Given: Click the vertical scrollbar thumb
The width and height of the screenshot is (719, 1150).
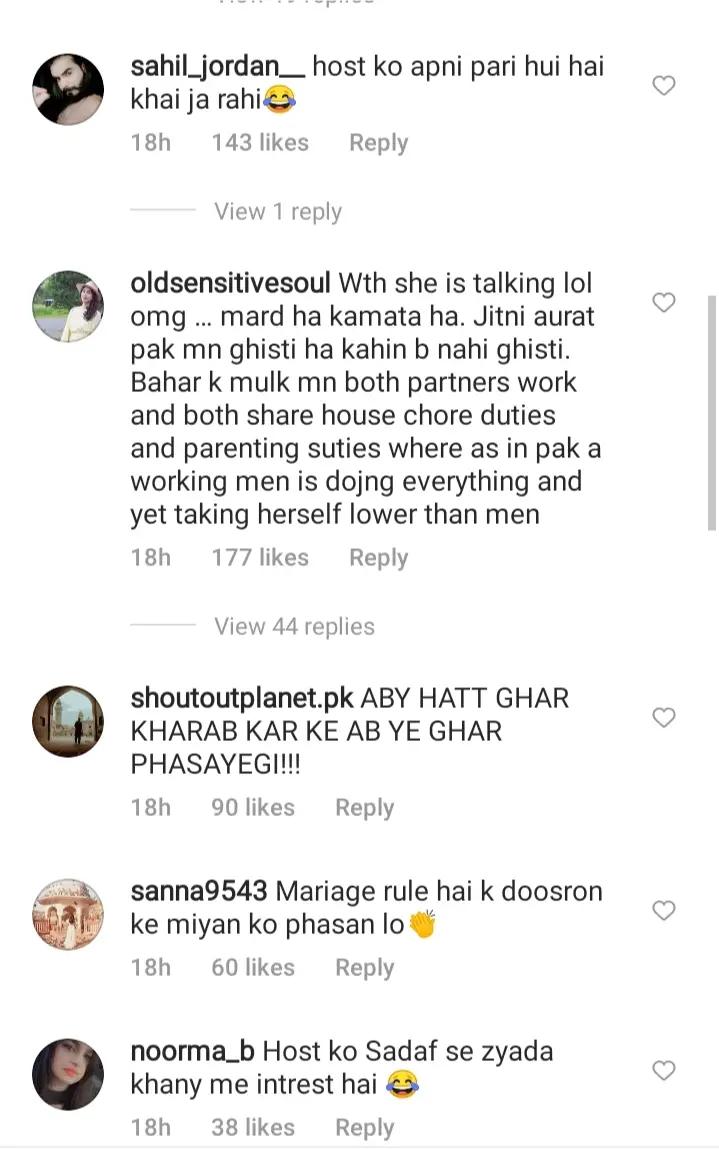Looking at the screenshot, I should tap(712, 413).
